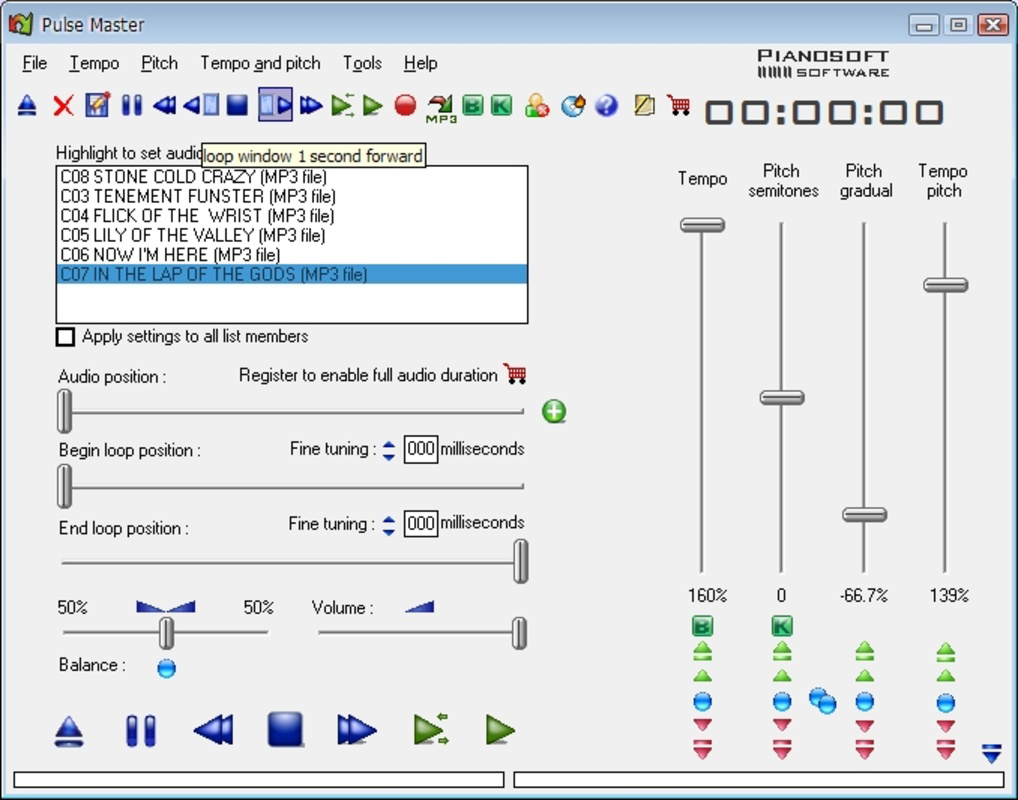This screenshot has height=800, width=1018.
Task: Click the red X delete icon in toolbar
Action: [64, 105]
